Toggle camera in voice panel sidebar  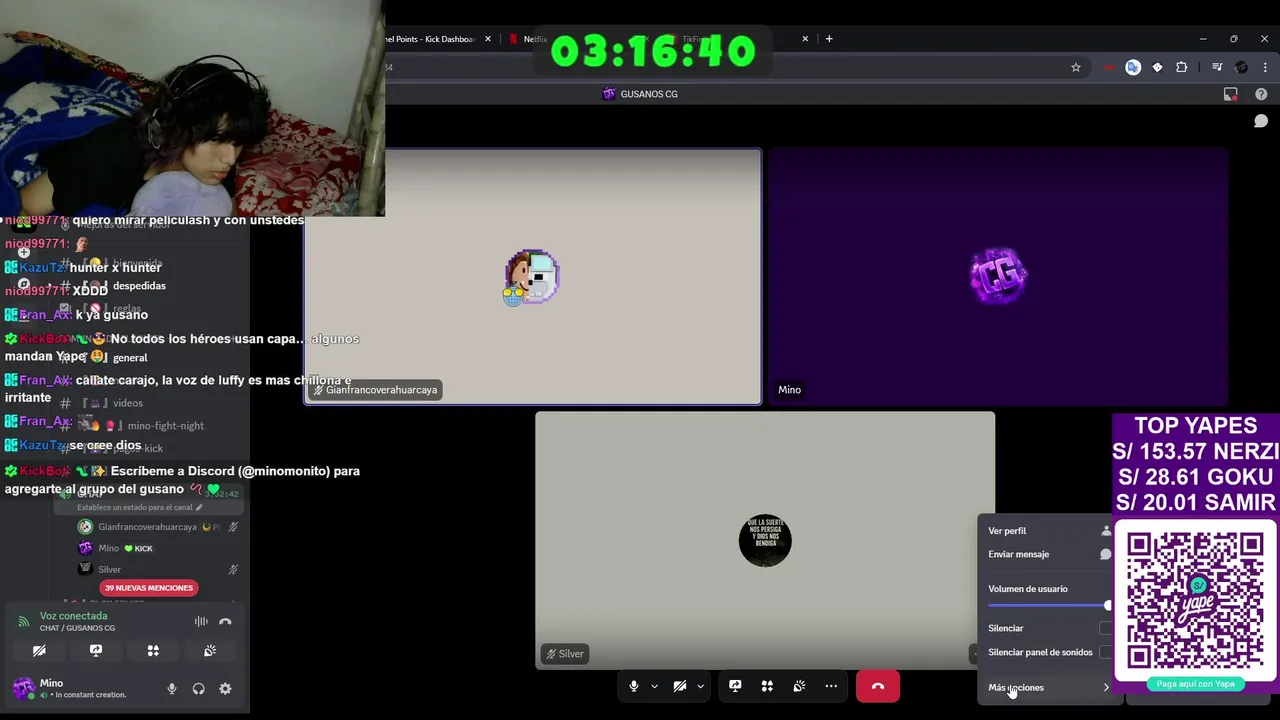pos(39,650)
